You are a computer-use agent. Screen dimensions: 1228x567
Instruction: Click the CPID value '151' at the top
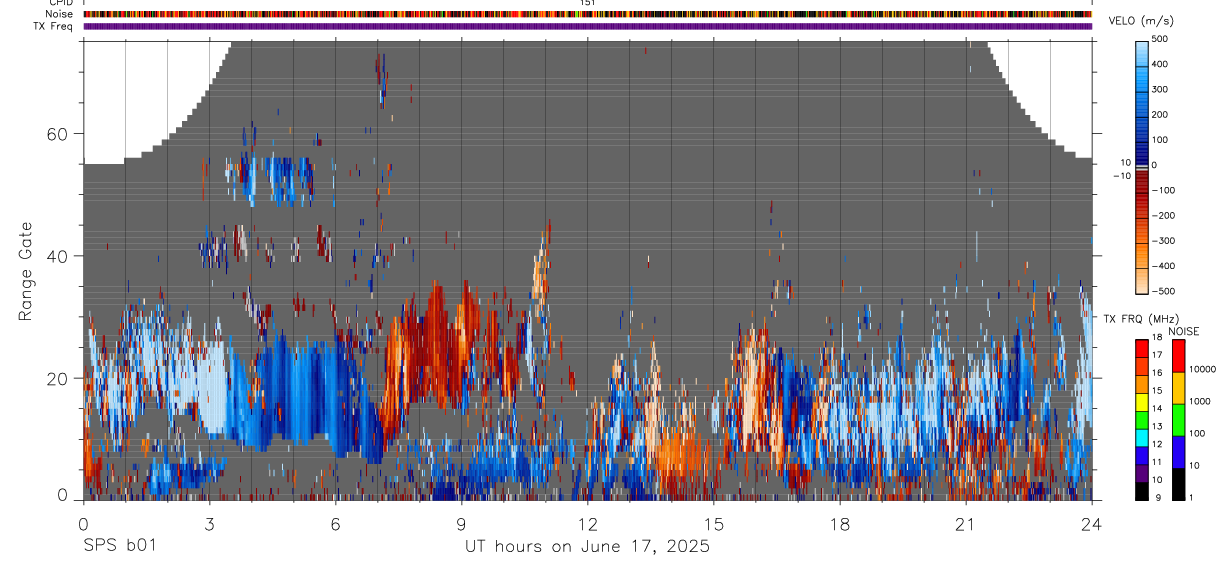(587, 3)
